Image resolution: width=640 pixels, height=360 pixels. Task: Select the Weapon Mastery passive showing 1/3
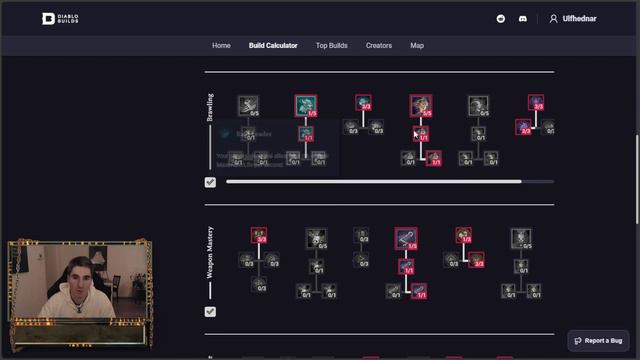point(464,235)
